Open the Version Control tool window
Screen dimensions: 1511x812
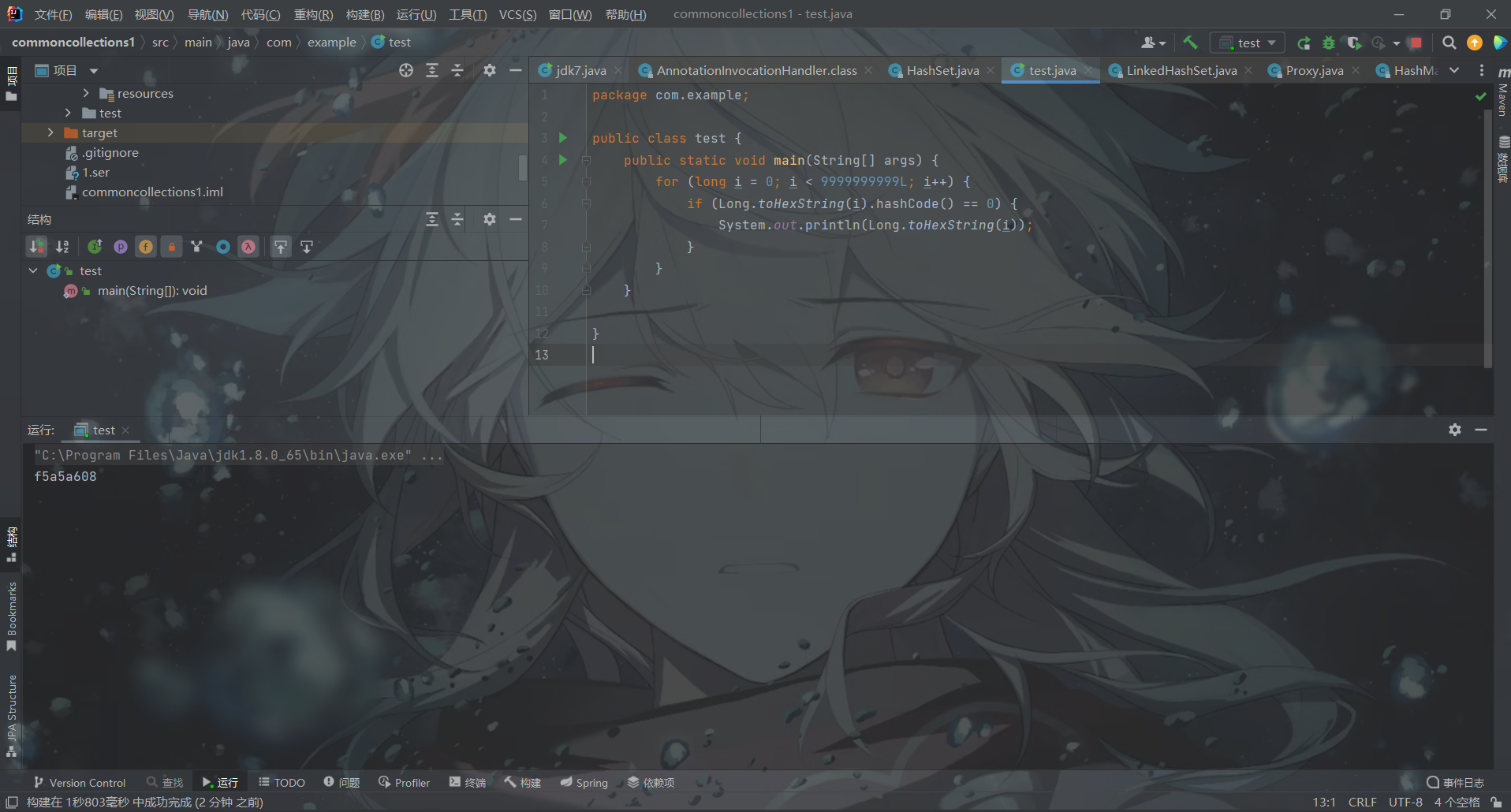(x=80, y=783)
